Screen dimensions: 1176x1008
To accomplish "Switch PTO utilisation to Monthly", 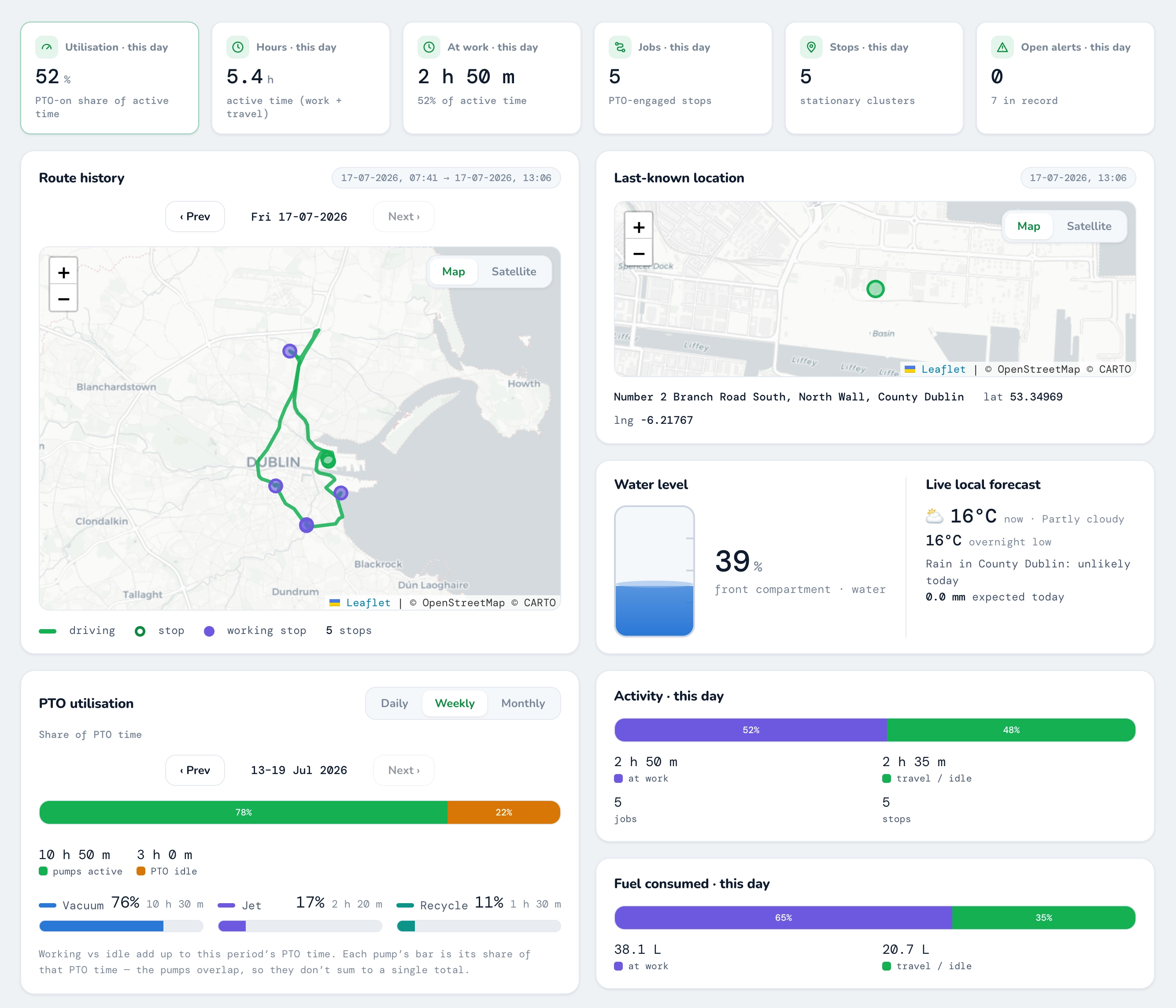I will pos(523,703).
